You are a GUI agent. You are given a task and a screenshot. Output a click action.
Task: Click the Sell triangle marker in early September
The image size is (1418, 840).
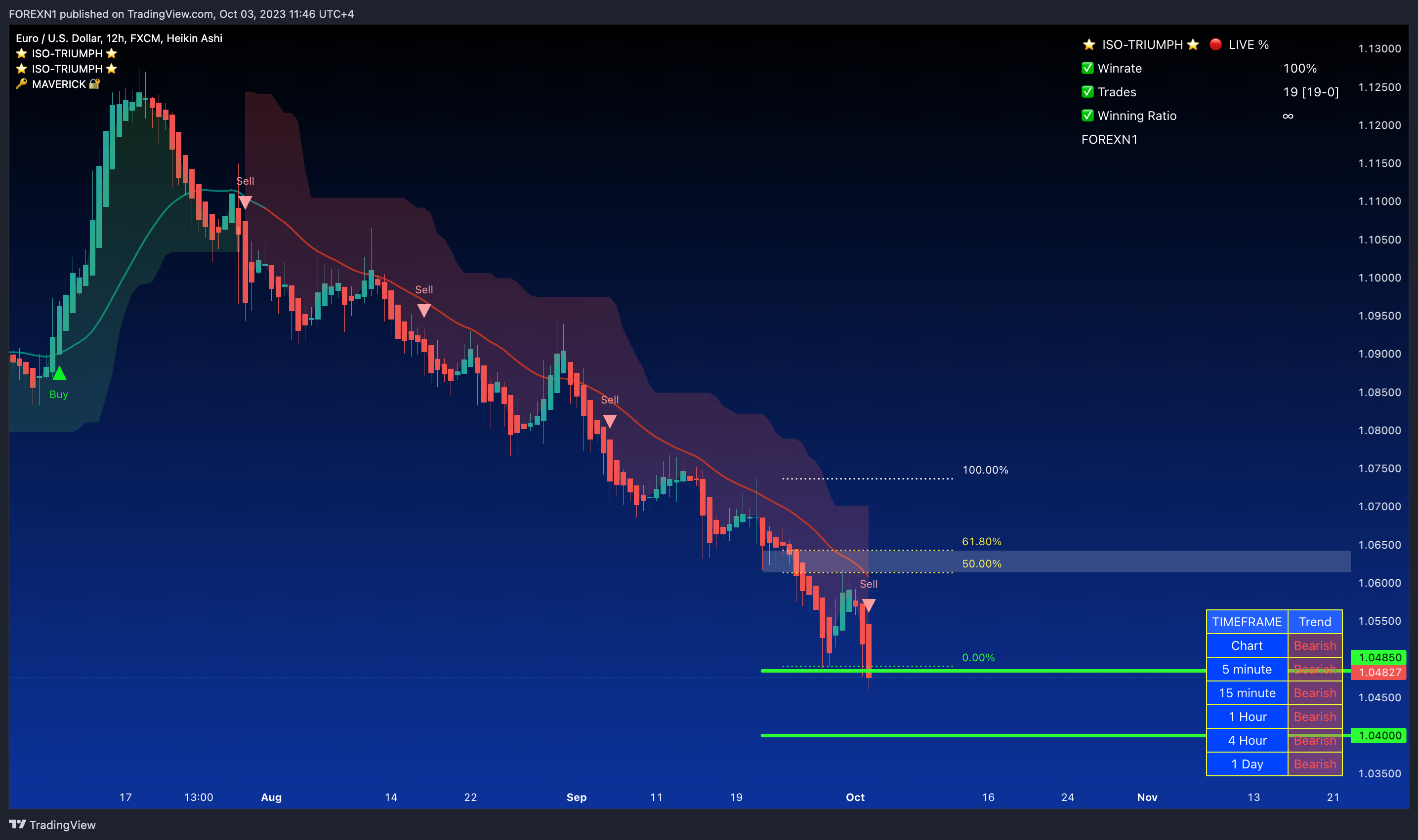coord(609,421)
